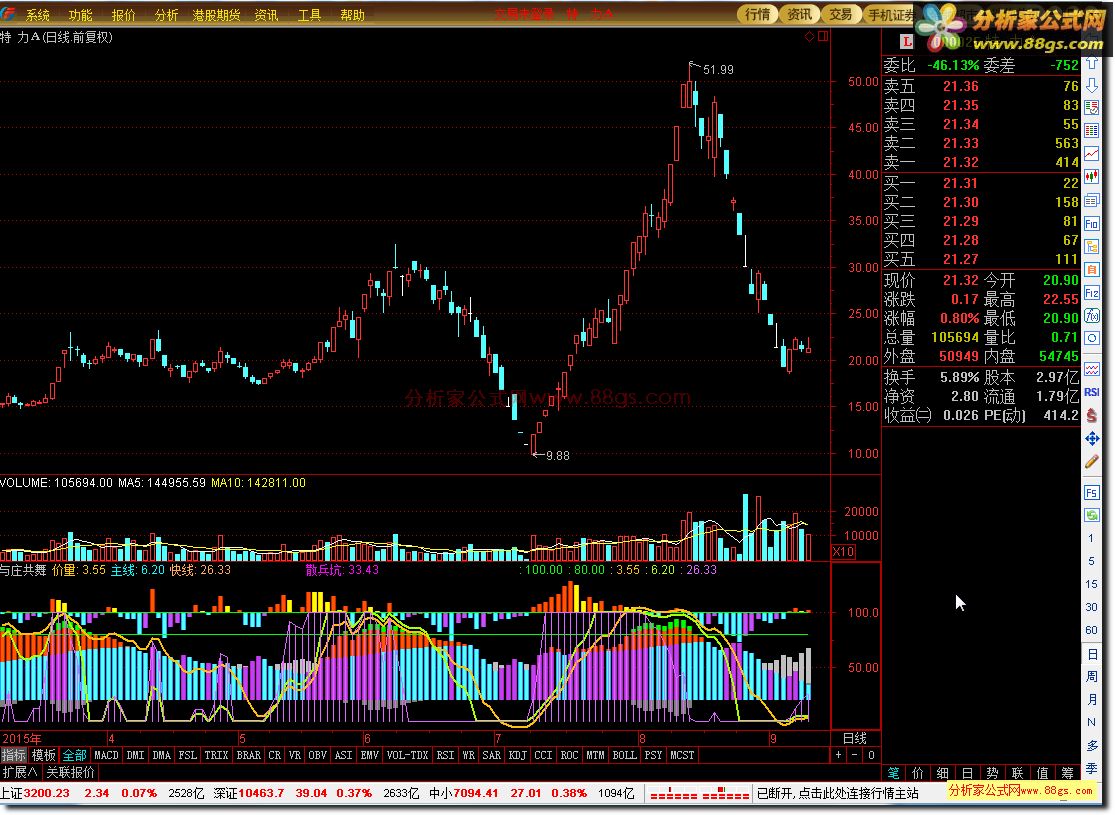Select the 联 tab at bottom right

(x=1018, y=773)
